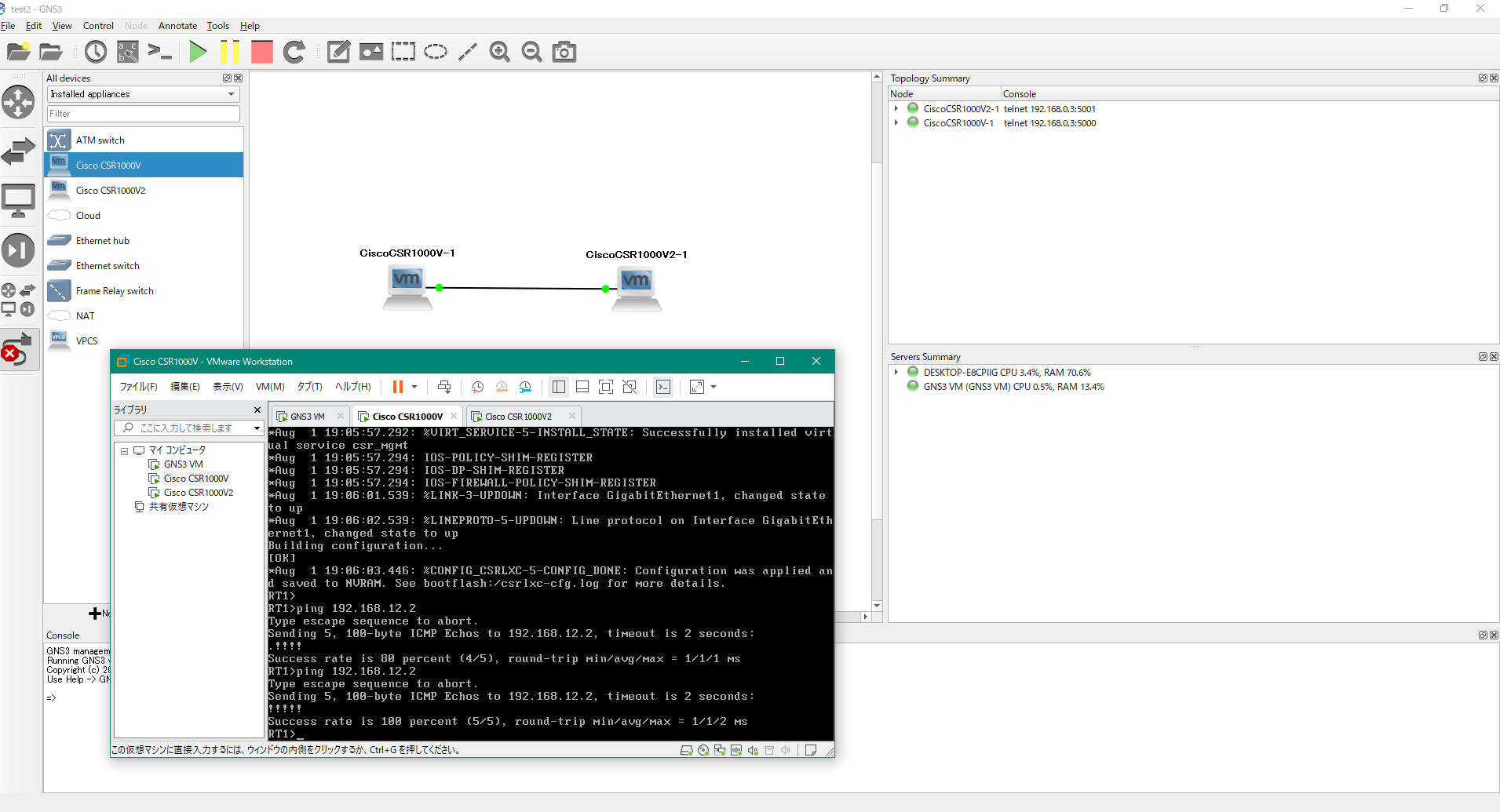Reload all nodes

[x=294, y=52]
